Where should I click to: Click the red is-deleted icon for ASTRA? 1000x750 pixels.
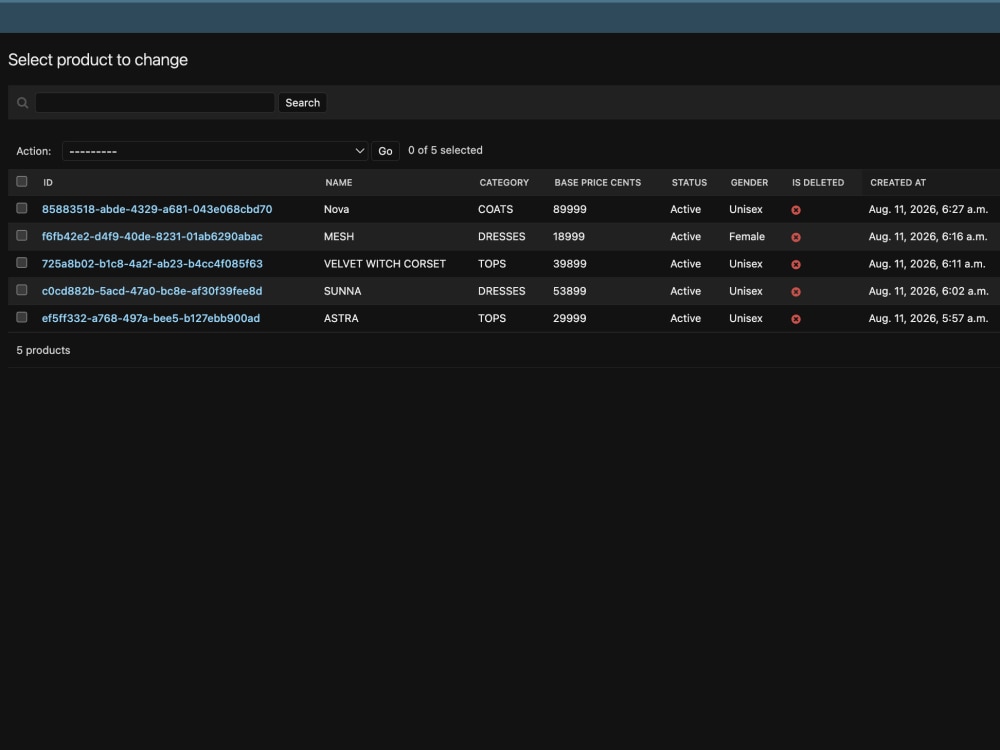coord(796,320)
